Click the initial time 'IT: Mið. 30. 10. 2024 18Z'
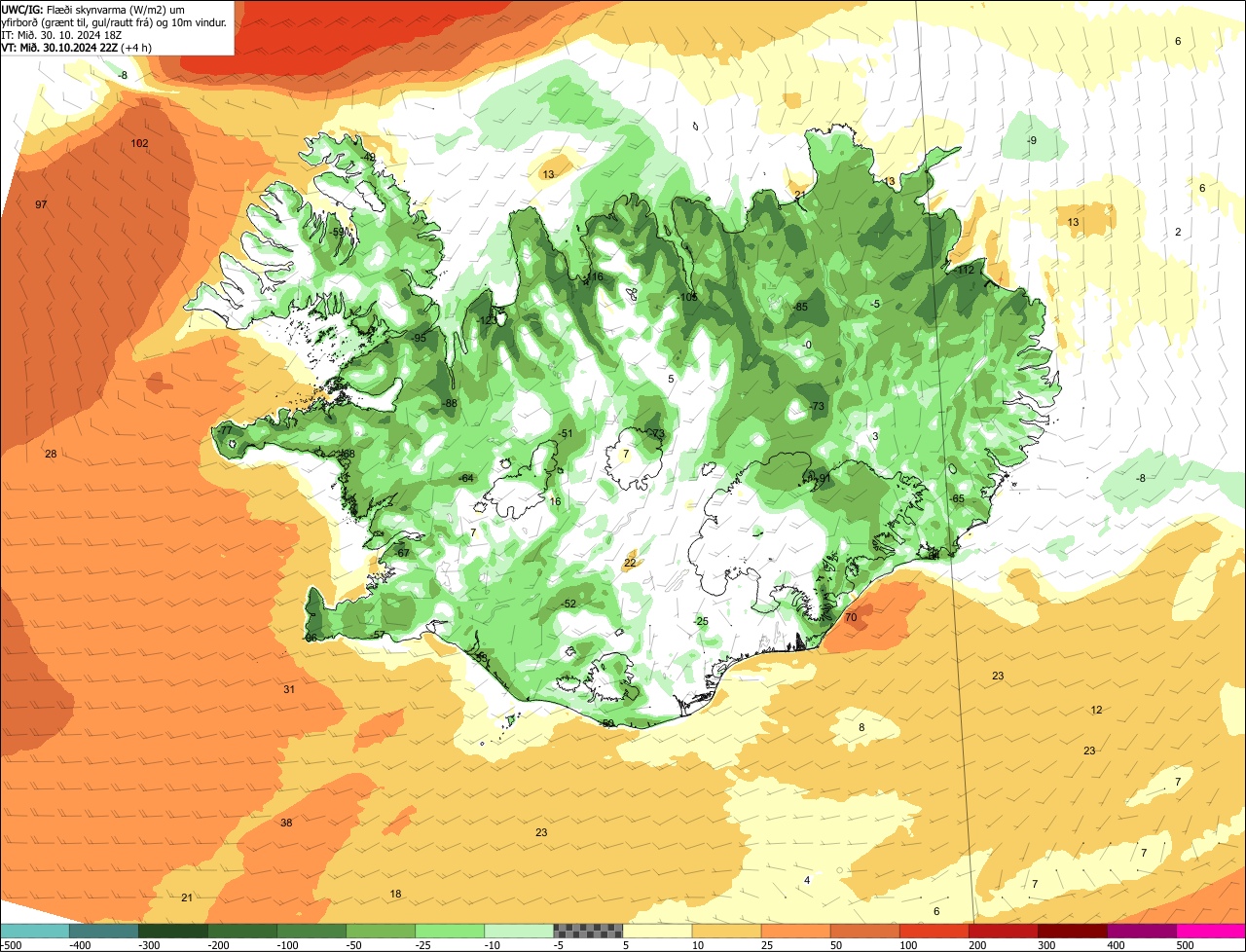This screenshot has width=1246, height=952. coord(60,34)
